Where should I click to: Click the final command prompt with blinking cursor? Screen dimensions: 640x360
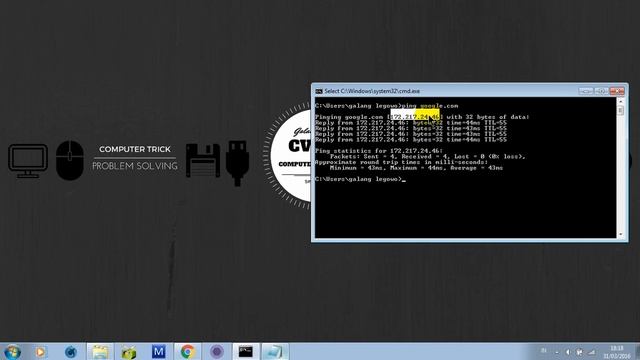pos(360,180)
